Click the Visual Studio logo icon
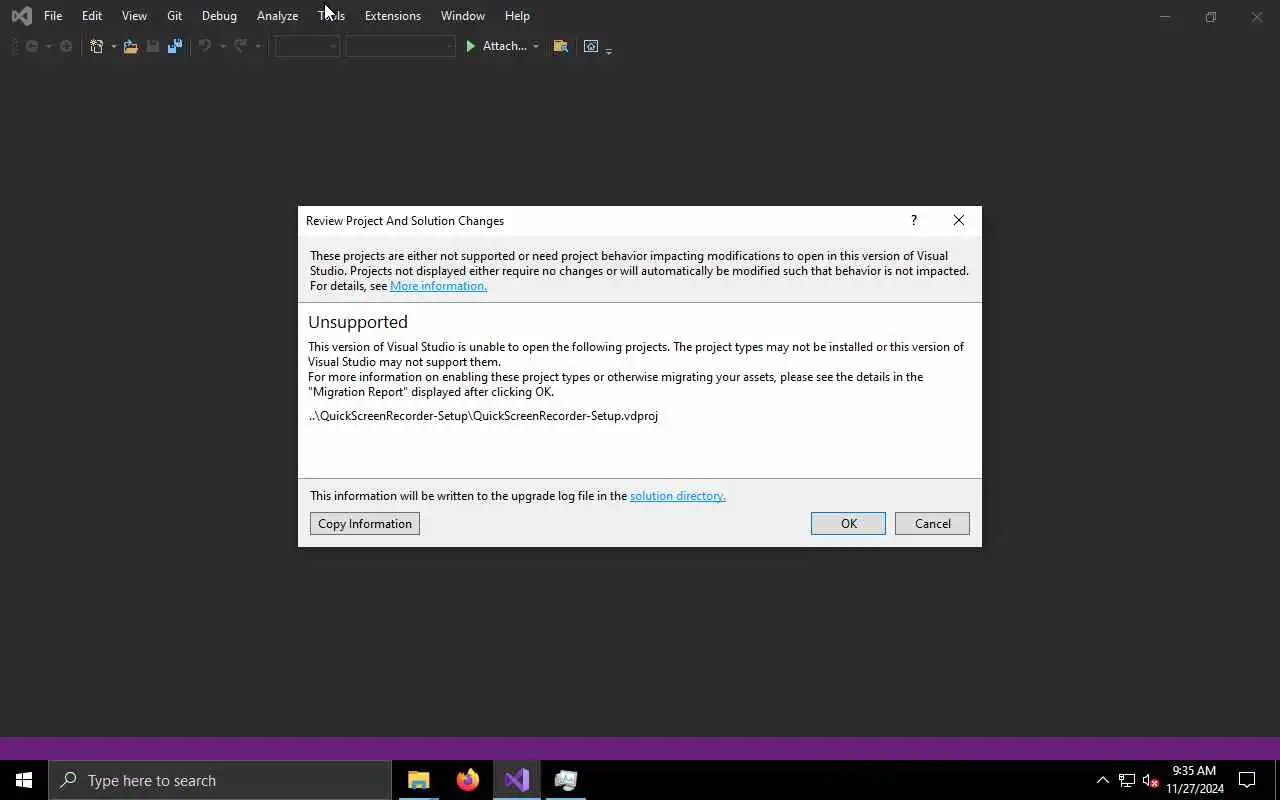This screenshot has width=1280, height=800. [x=21, y=16]
